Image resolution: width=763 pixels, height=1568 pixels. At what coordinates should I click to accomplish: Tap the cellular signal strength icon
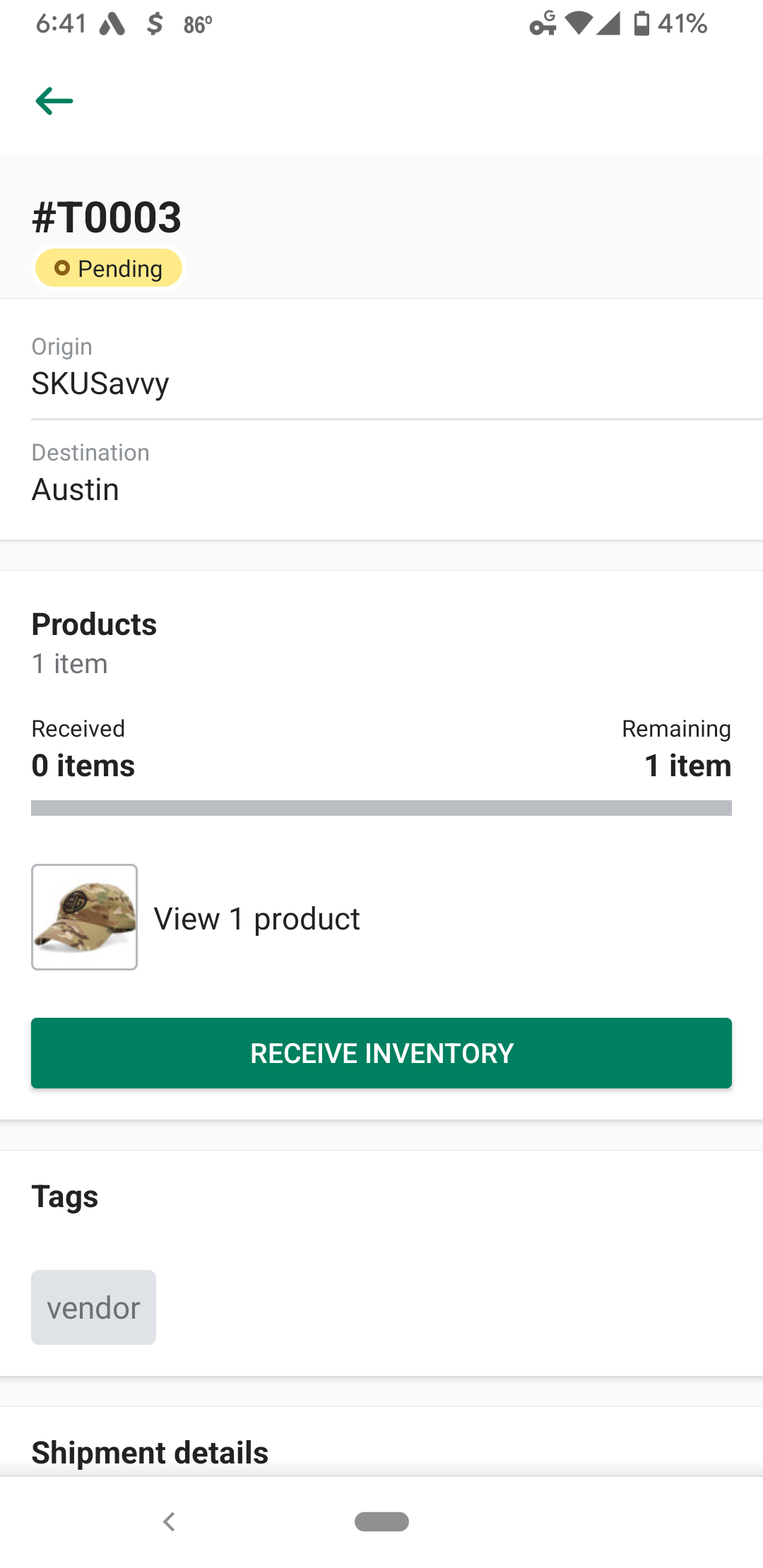(x=609, y=23)
